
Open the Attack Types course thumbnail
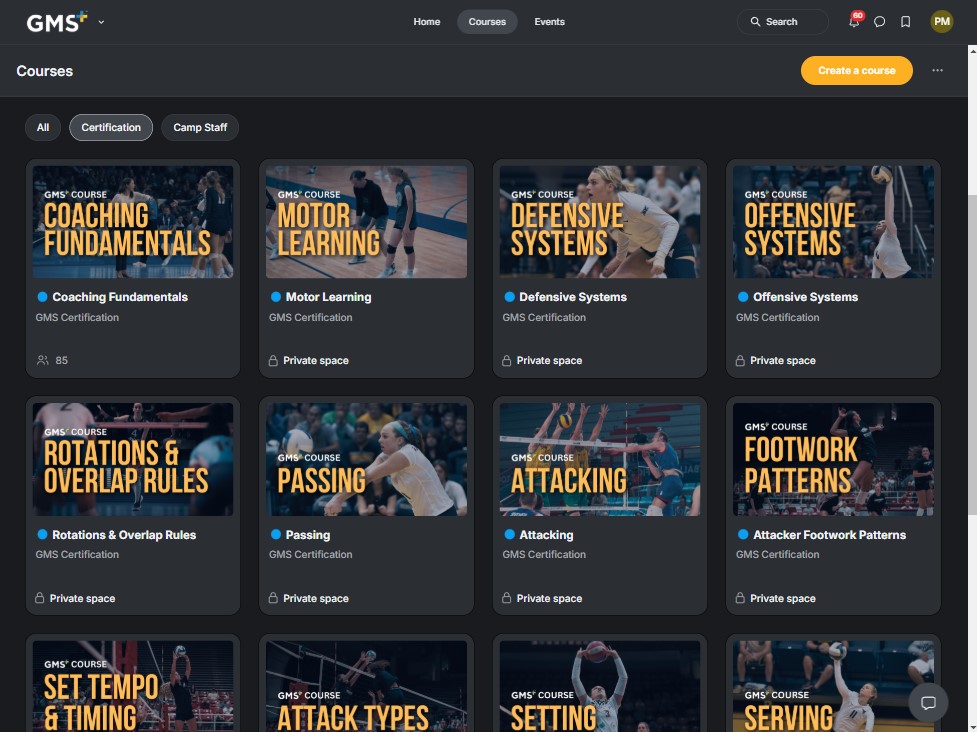366,687
